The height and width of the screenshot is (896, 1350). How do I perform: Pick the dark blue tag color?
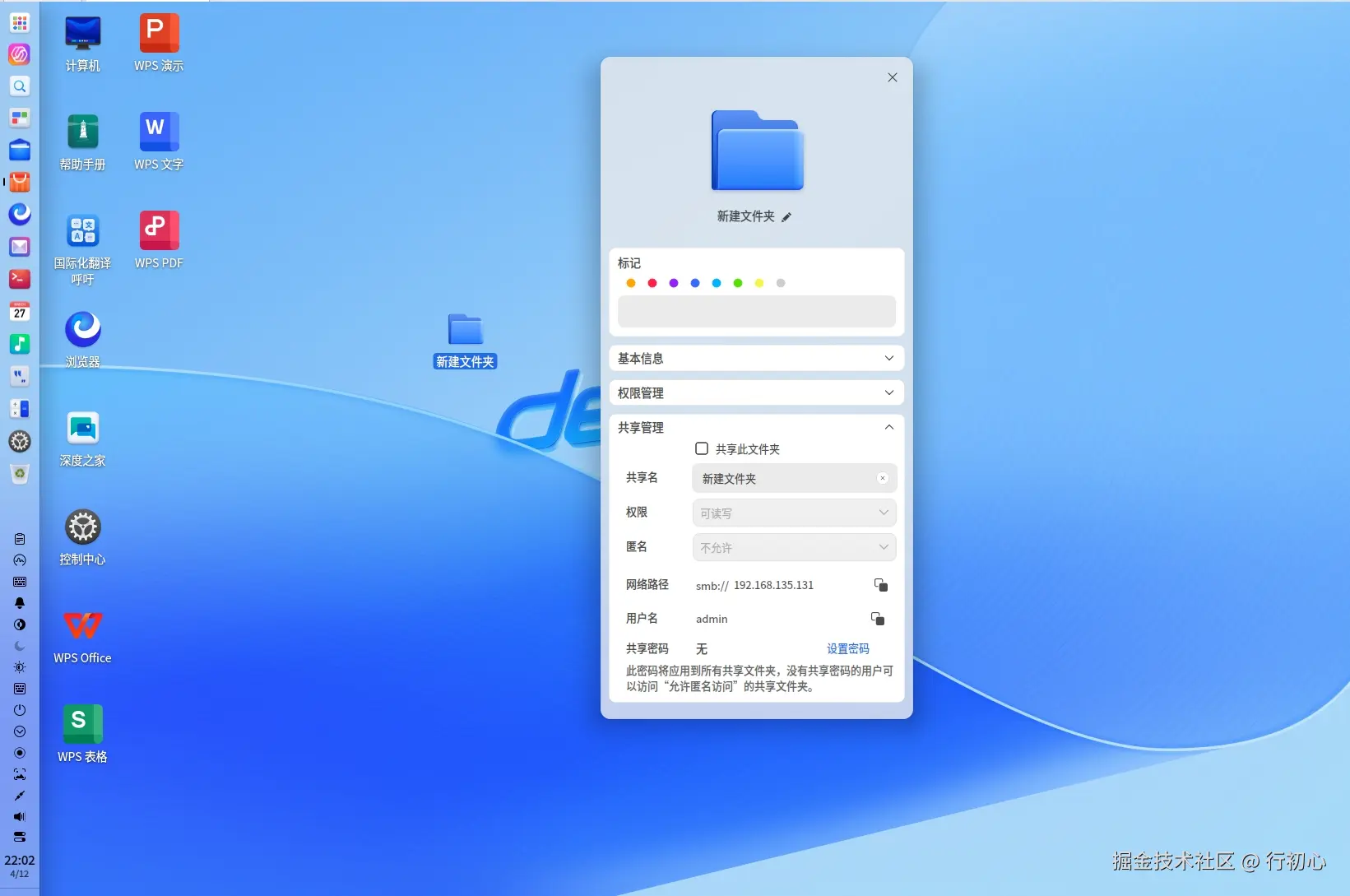click(695, 283)
